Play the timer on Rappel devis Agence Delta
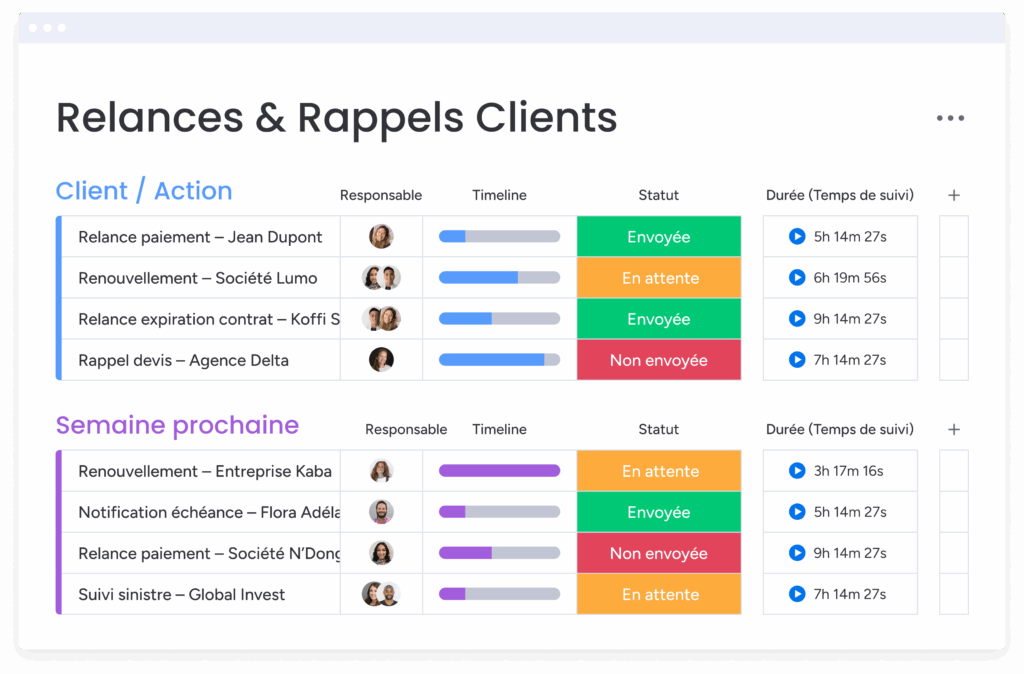 [797, 360]
